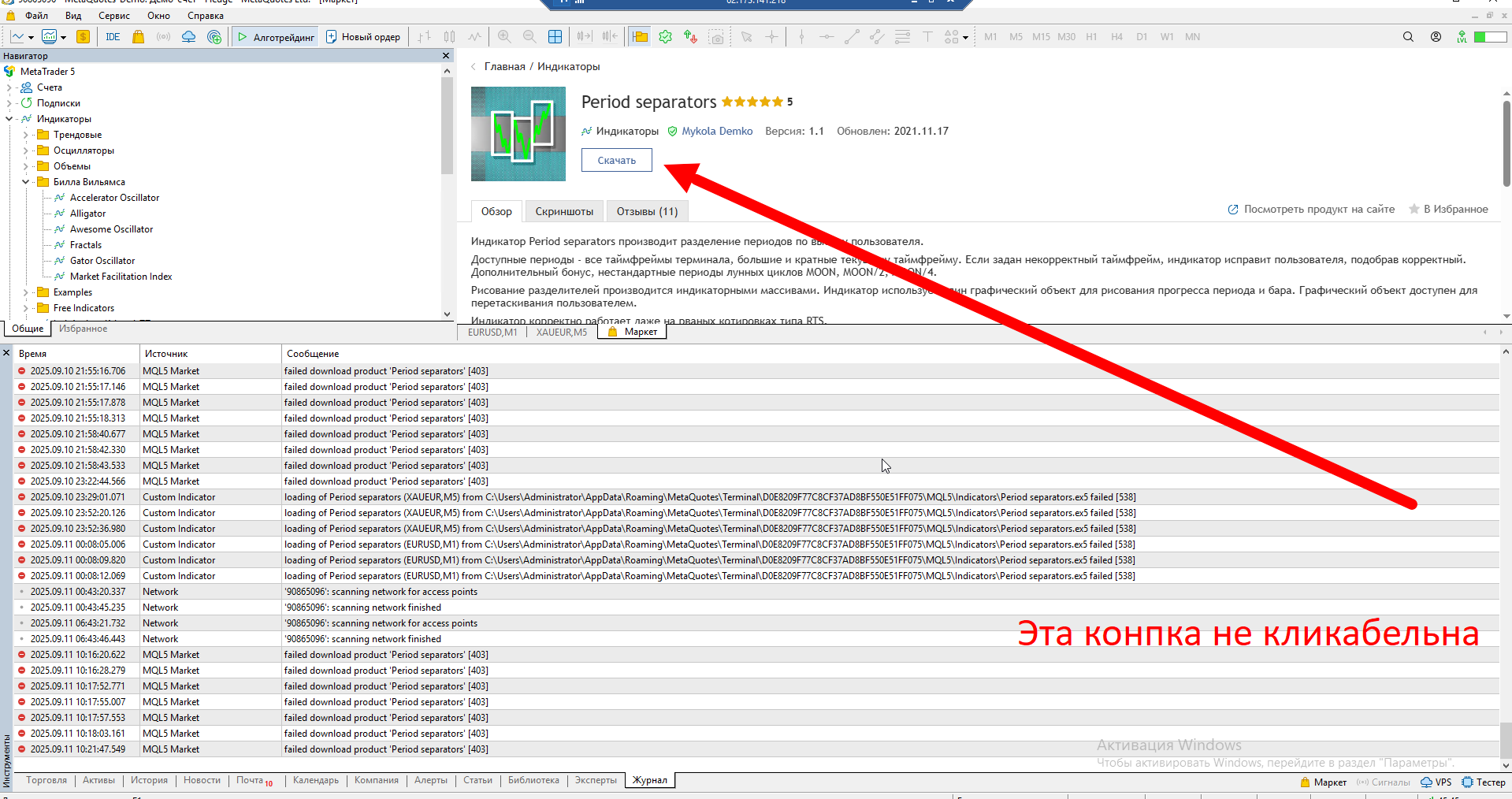
Task: Open the Скриншоты tab
Action: pos(564,211)
